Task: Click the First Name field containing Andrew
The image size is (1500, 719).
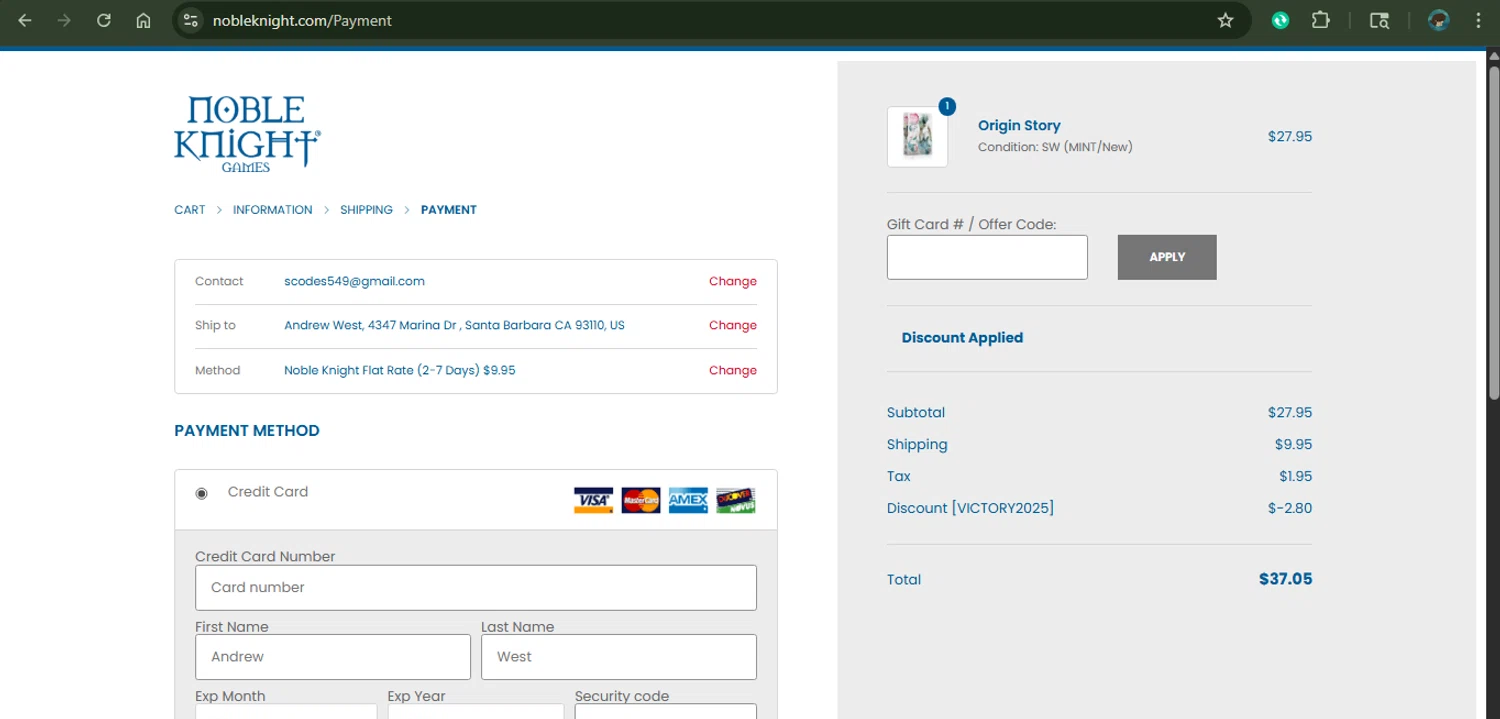Action: (333, 657)
